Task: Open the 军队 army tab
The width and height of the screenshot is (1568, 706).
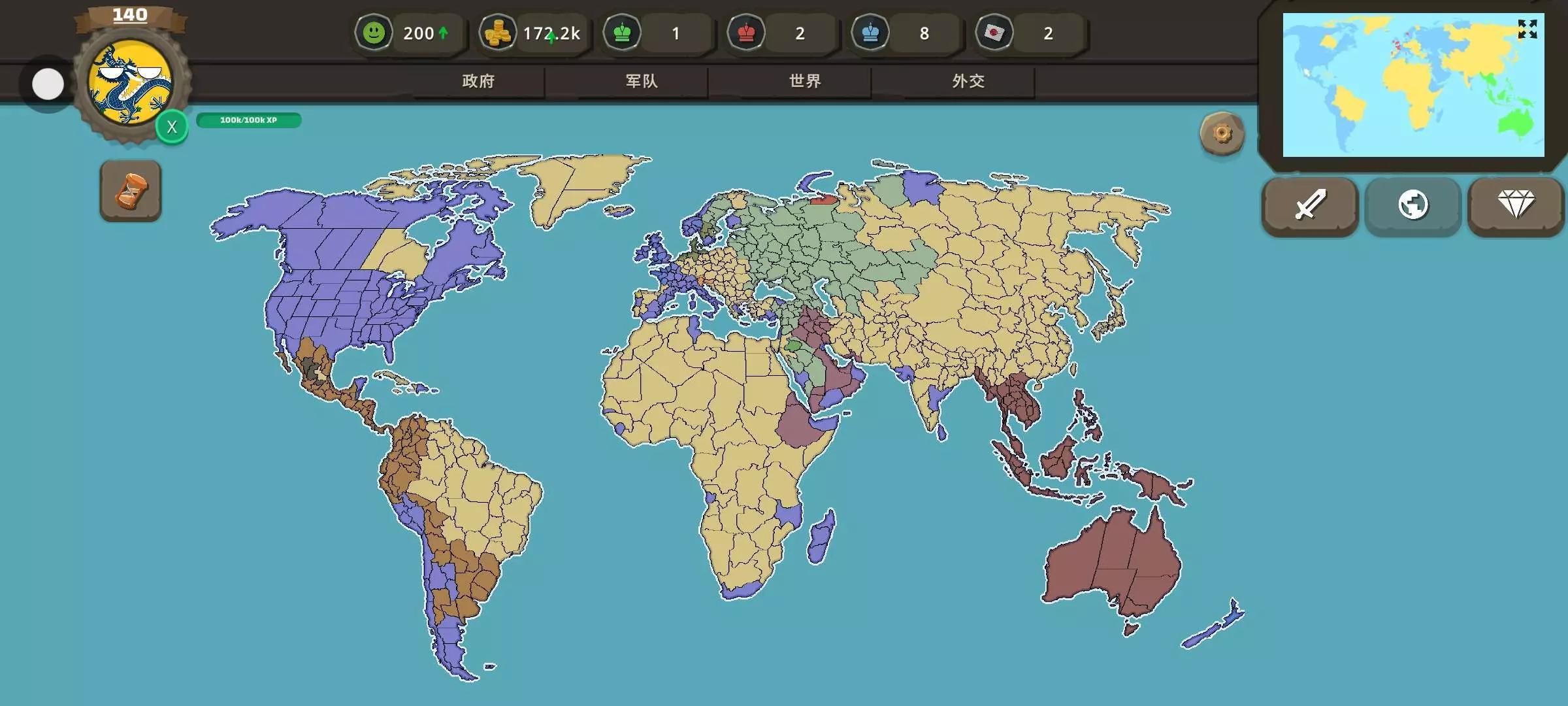Action: (642, 81)
